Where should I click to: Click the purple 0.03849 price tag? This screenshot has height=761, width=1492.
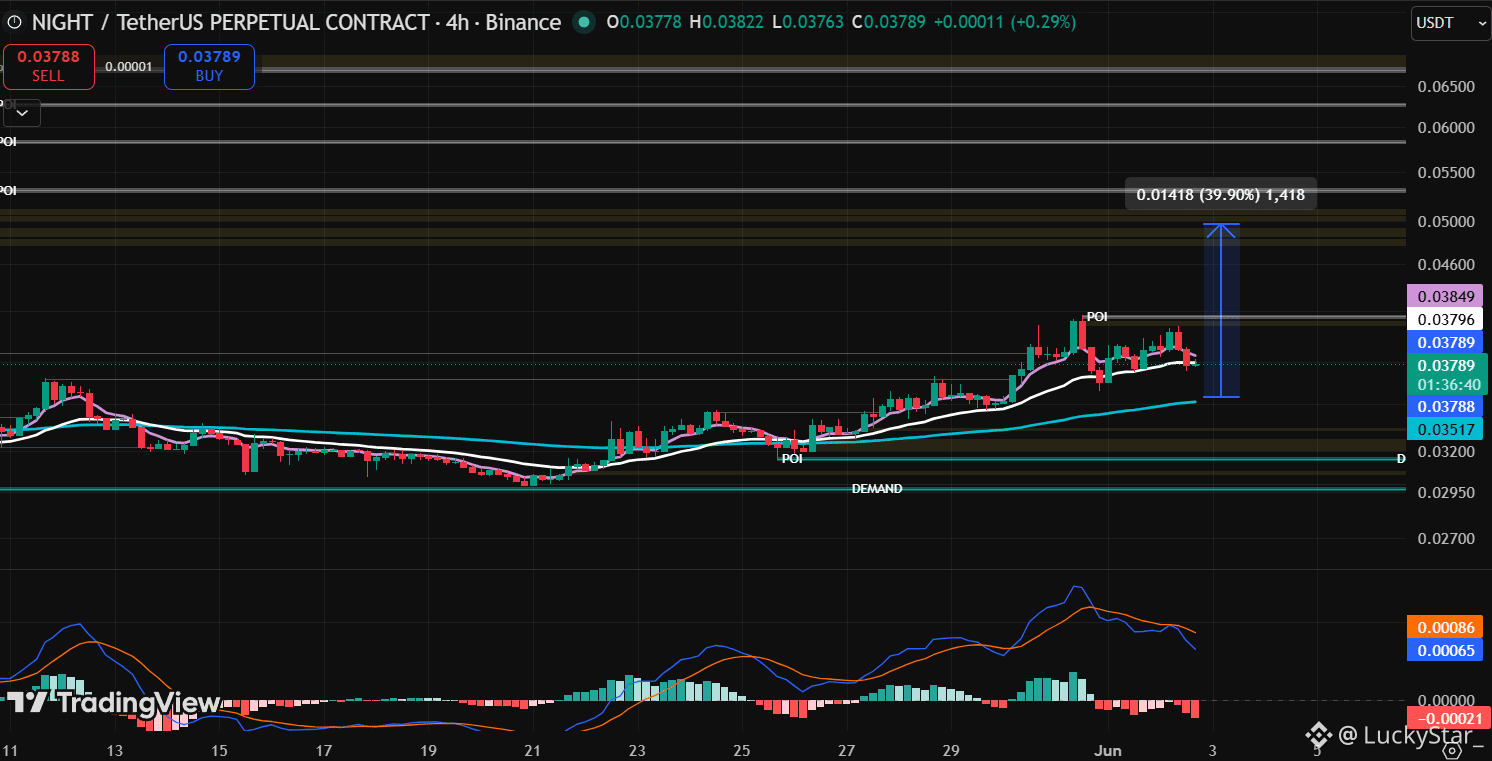(1446, 296)
